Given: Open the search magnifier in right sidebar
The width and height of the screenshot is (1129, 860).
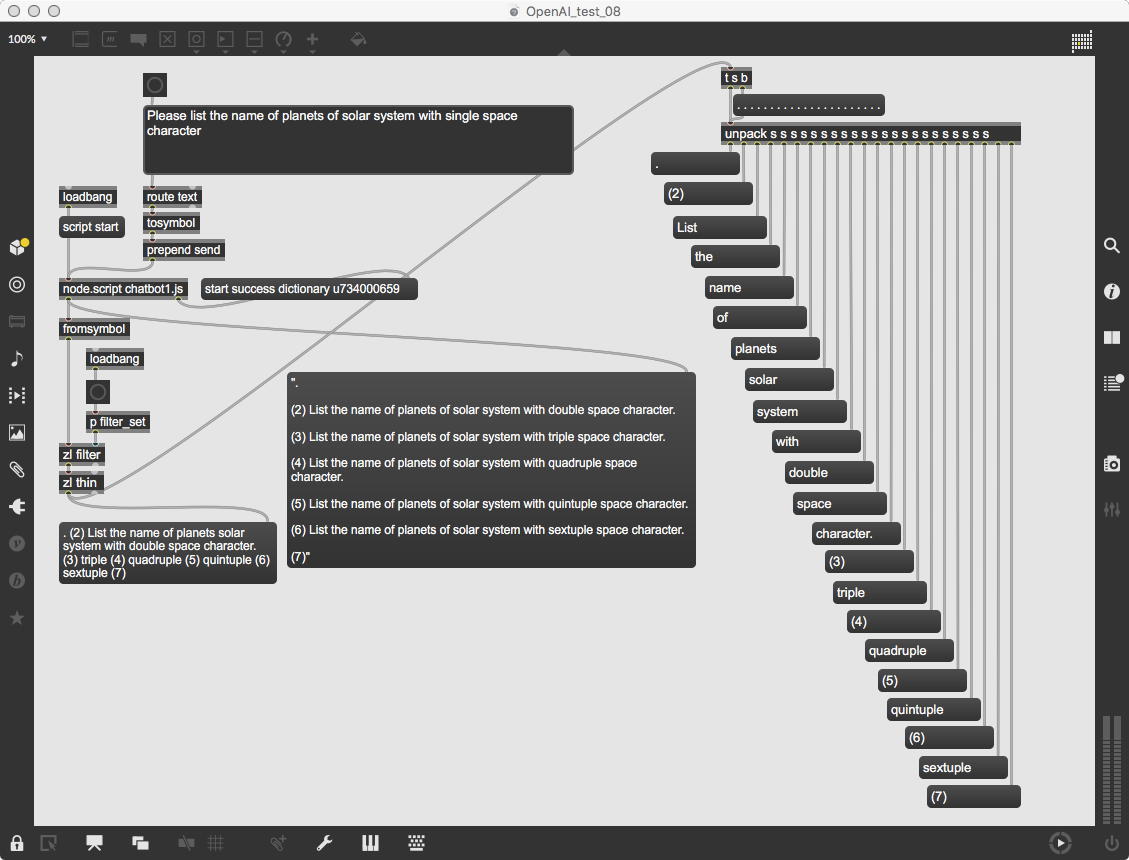Looking at the screenshot, I should pyautogui.click(x=1112, y=246).
